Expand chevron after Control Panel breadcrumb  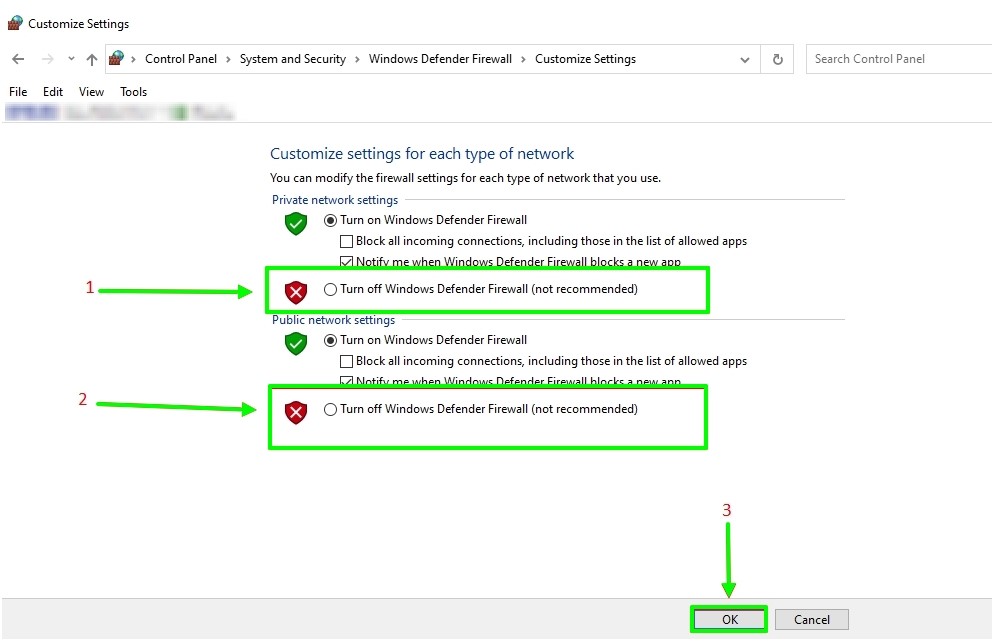(228, 59)
